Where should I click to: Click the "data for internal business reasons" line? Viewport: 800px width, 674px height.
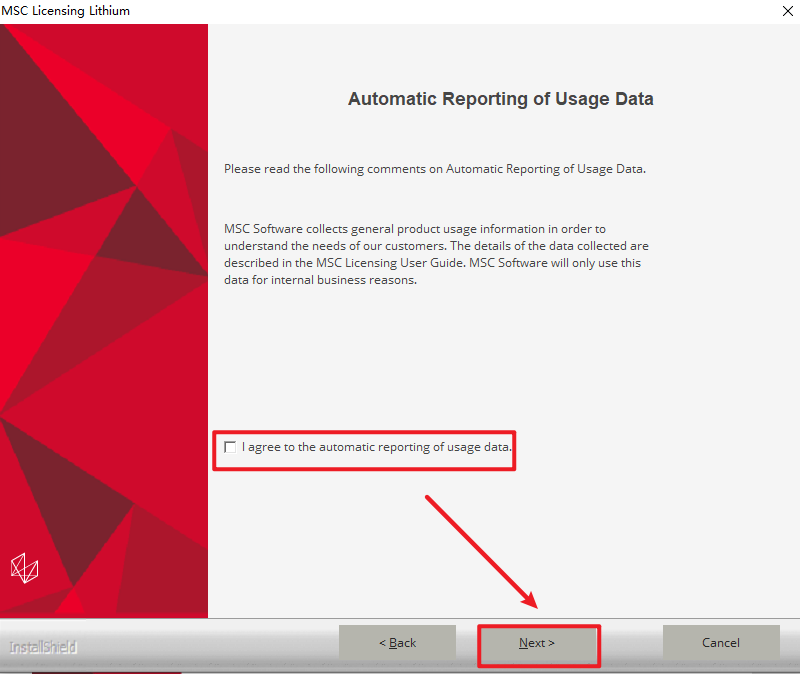(320, 280)
